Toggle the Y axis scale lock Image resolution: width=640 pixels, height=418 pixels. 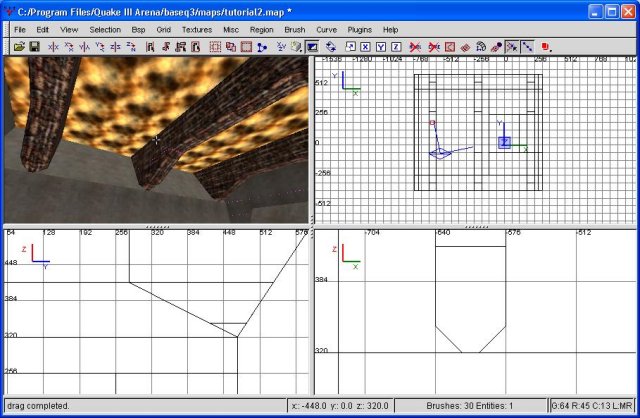pos(381,47)
